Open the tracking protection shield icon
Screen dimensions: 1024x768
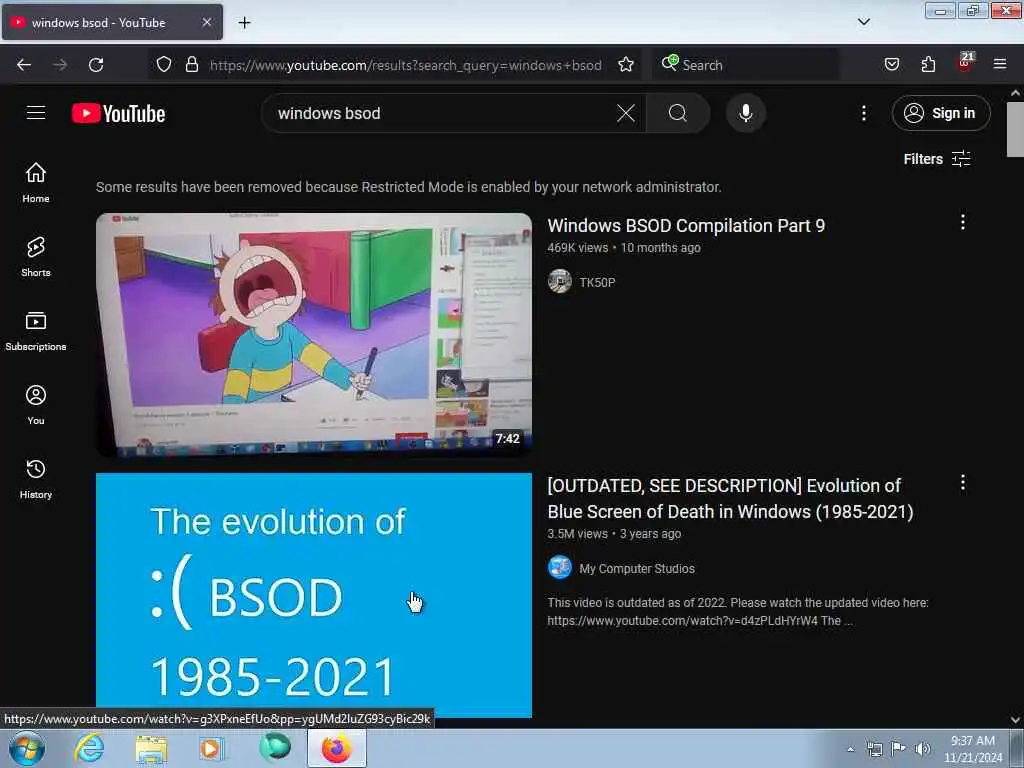[x=164, y=65]
